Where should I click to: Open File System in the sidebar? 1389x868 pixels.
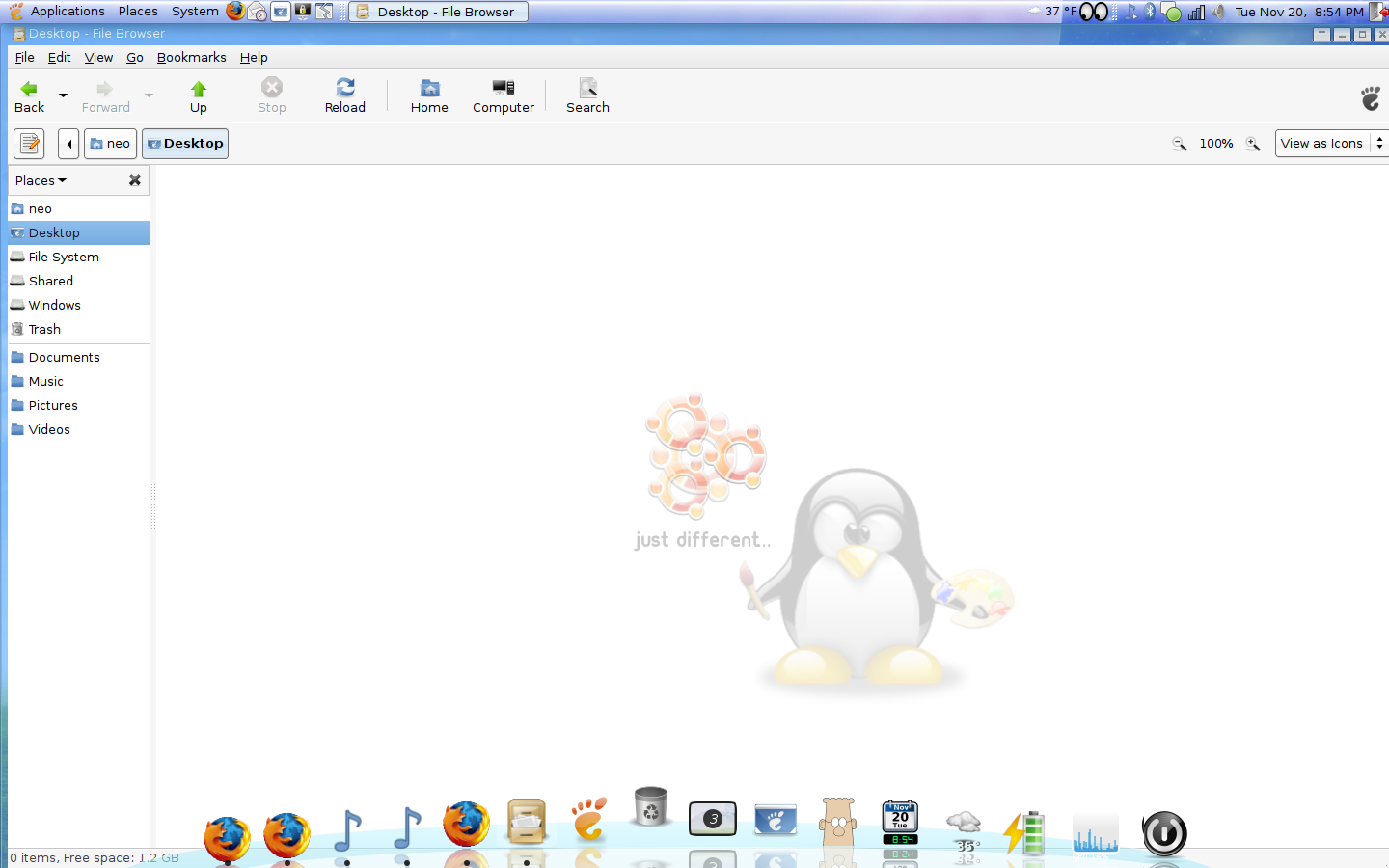(x=79, y=257)
